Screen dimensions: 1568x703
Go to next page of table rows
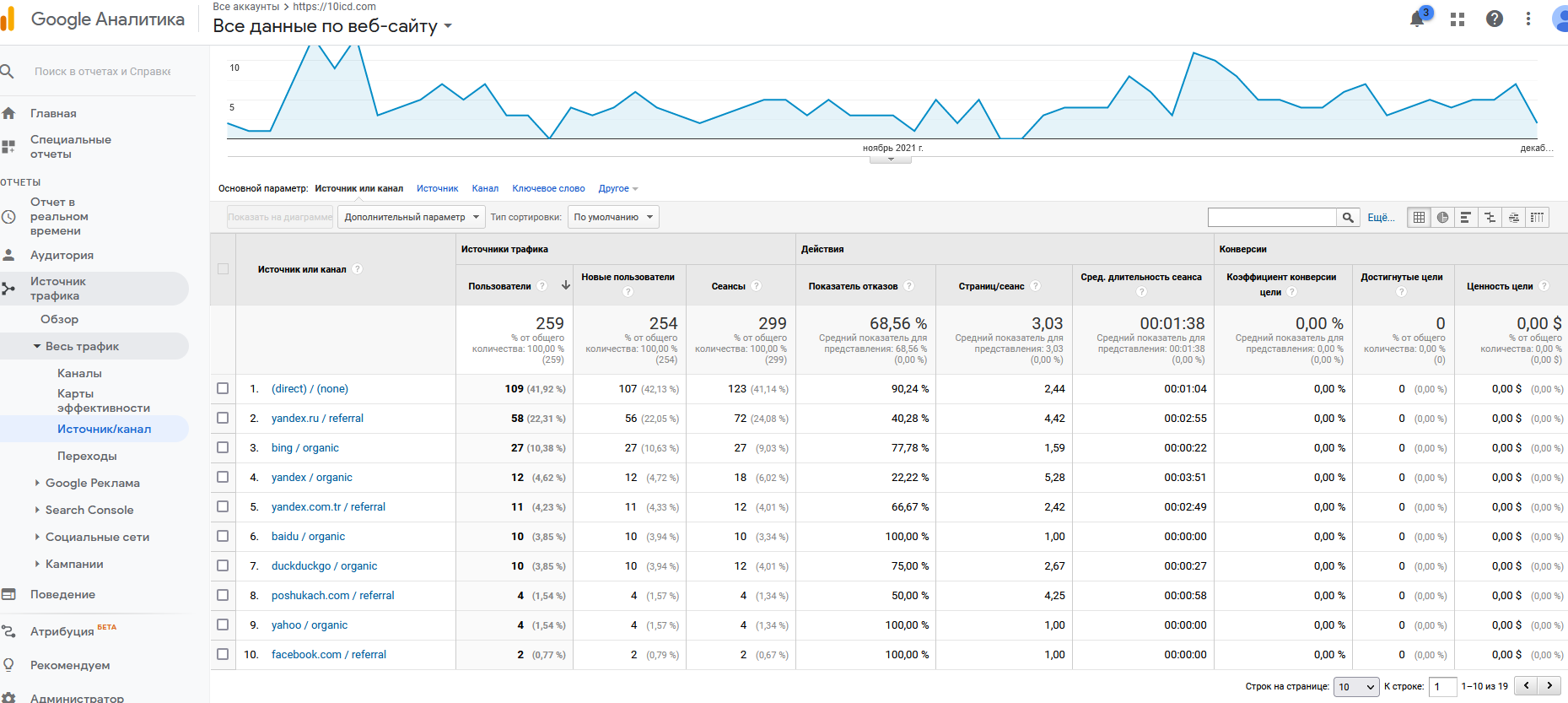click(x=1549, y=686)
